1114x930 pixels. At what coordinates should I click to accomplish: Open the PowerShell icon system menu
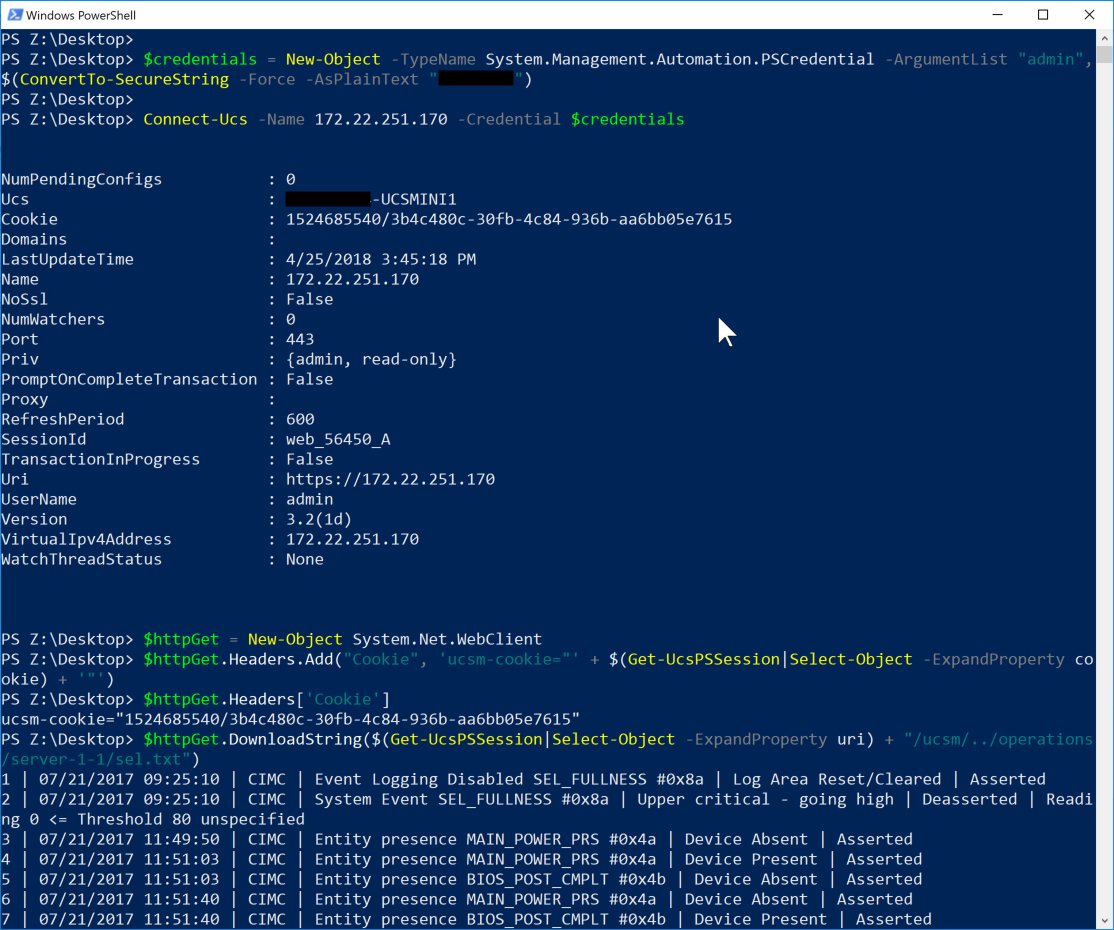click(14, 14)
